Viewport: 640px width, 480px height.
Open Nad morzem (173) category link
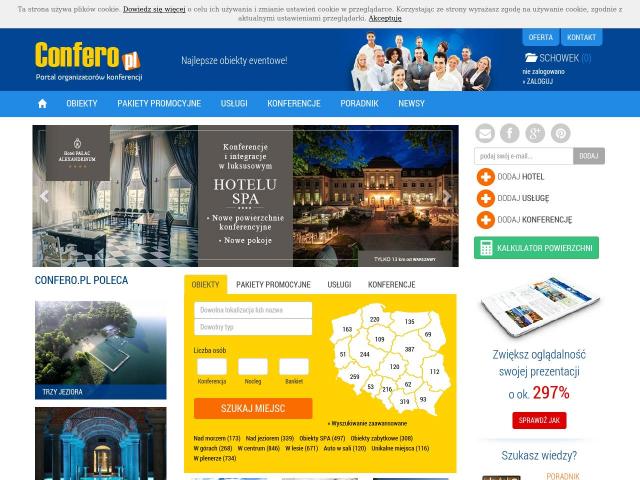[x=217, y=438]
